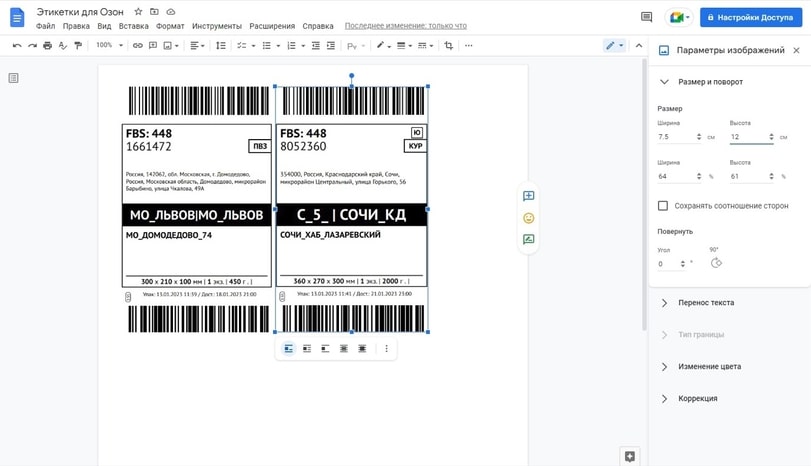The height and width of the screenshot is (466, 811).
Task: Select the in-line image wrap option
Action: 289,349
